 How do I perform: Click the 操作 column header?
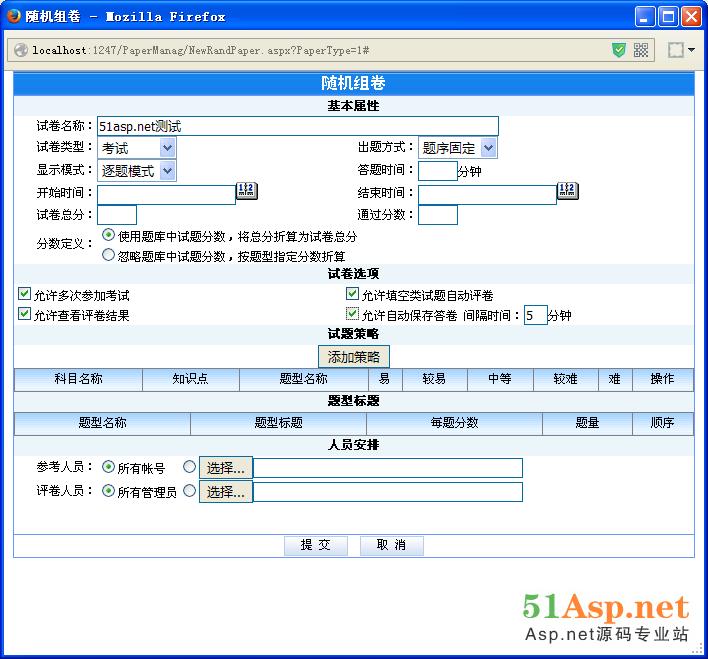(662, 379)
